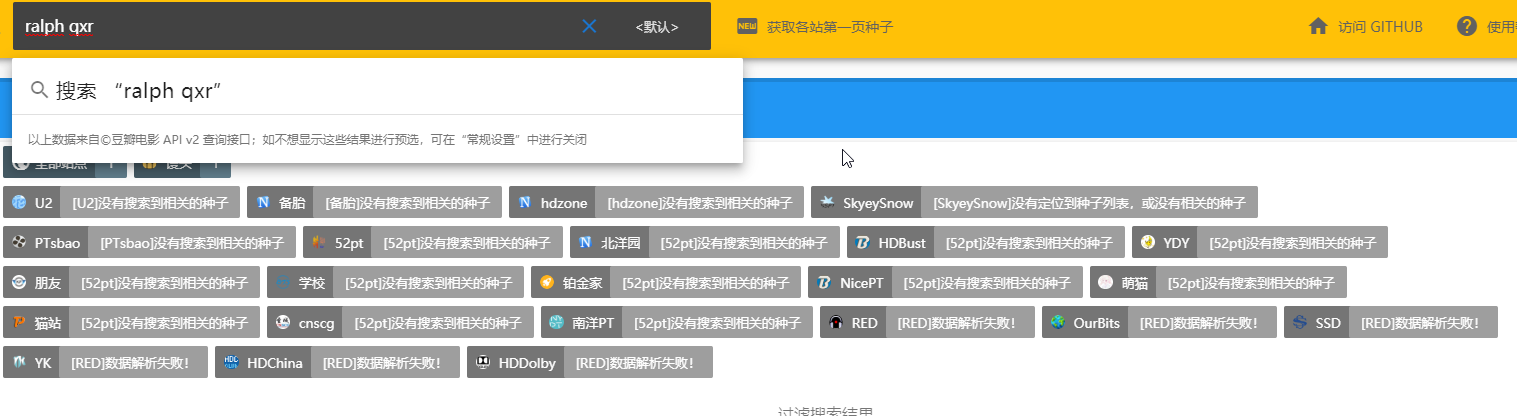Screen dimensions: 1517x416
Task: Click the SkyeySnow site icon
Action: point(827,203)
